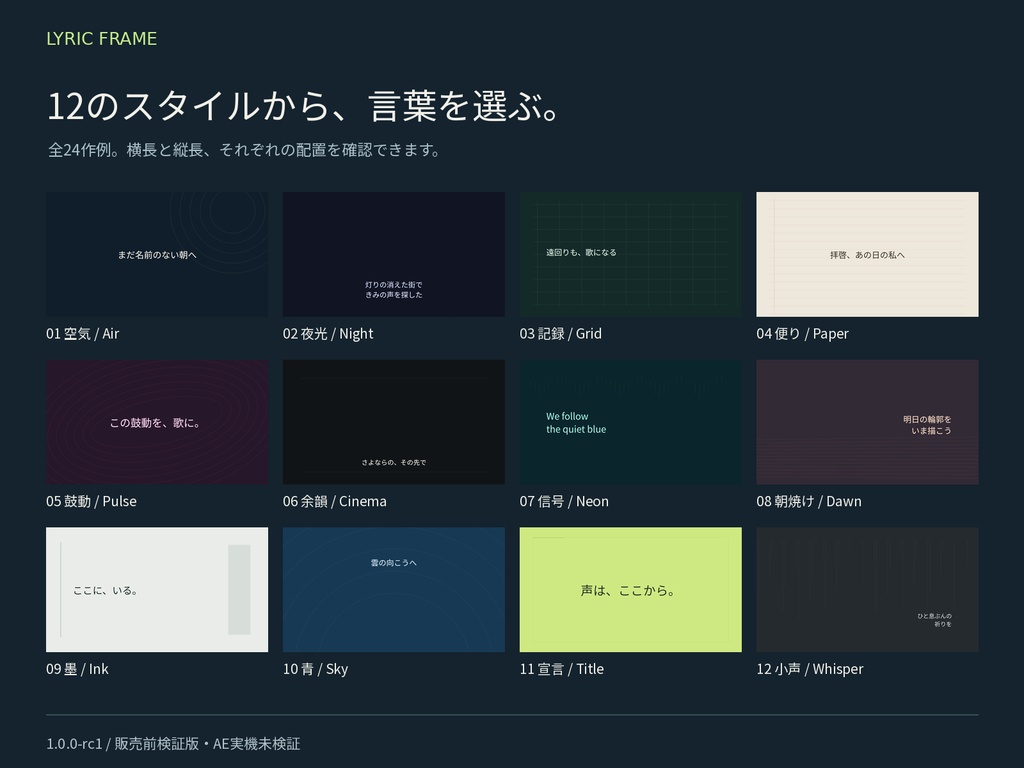Click the caption "08 朝焼け / Dawn"
The height and width of the screenshot is (768, 1024).
click(x=809, y=502)
